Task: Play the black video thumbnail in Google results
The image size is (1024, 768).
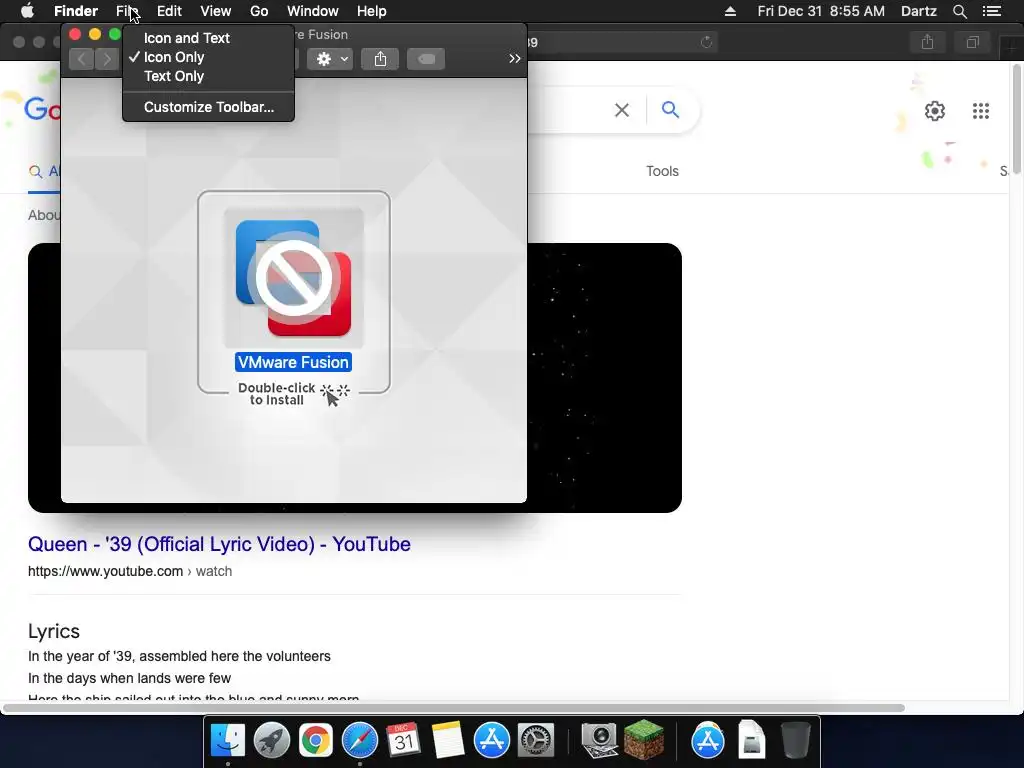Action: pyautogui.click(x=604, y=377)
